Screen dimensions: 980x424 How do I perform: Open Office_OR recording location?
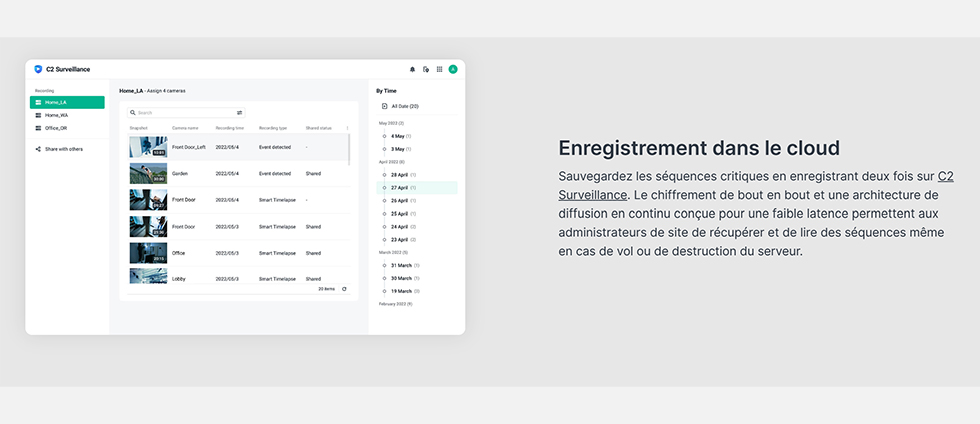(x=56, y=128)
